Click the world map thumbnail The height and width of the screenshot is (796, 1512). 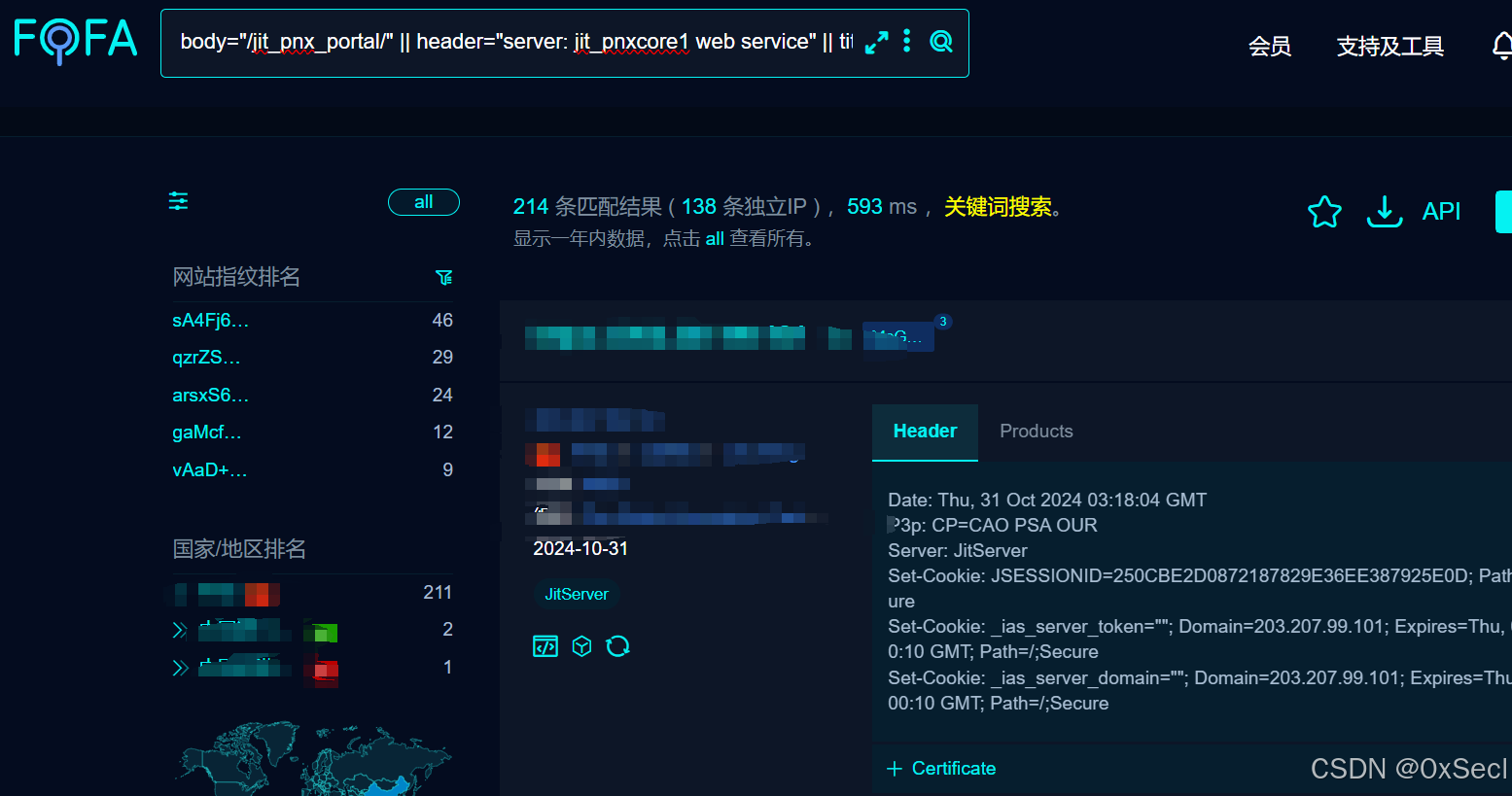click(x=313, y=758)
